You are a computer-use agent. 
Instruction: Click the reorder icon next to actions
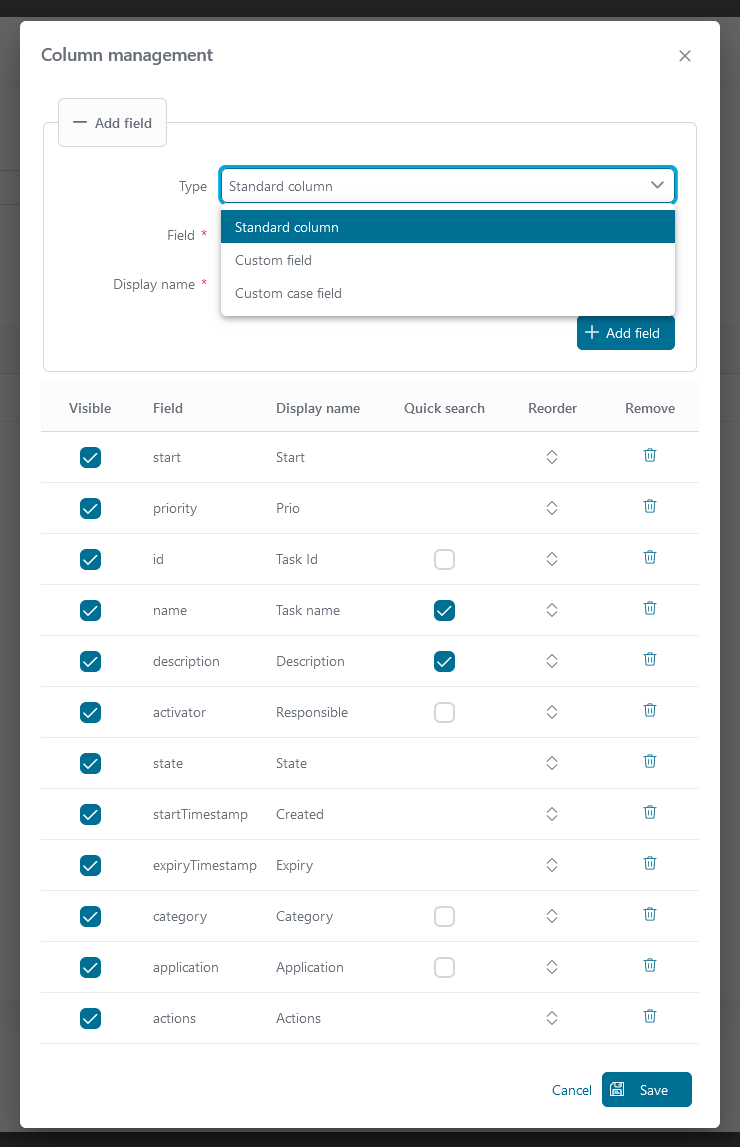[552, 1016]
